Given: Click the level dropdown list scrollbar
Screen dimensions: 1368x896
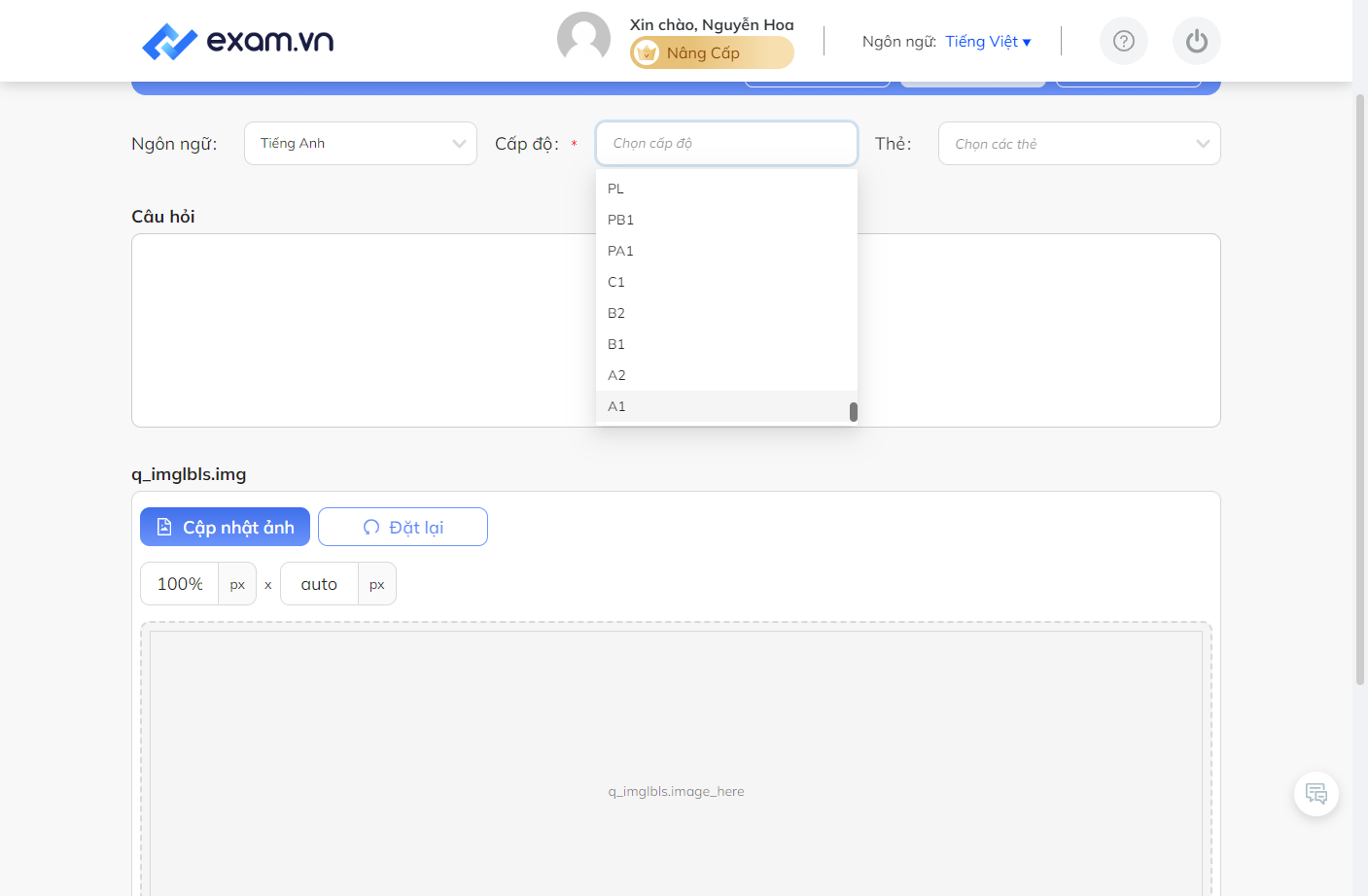Looking at the screenshot, I should coord(853,412).
